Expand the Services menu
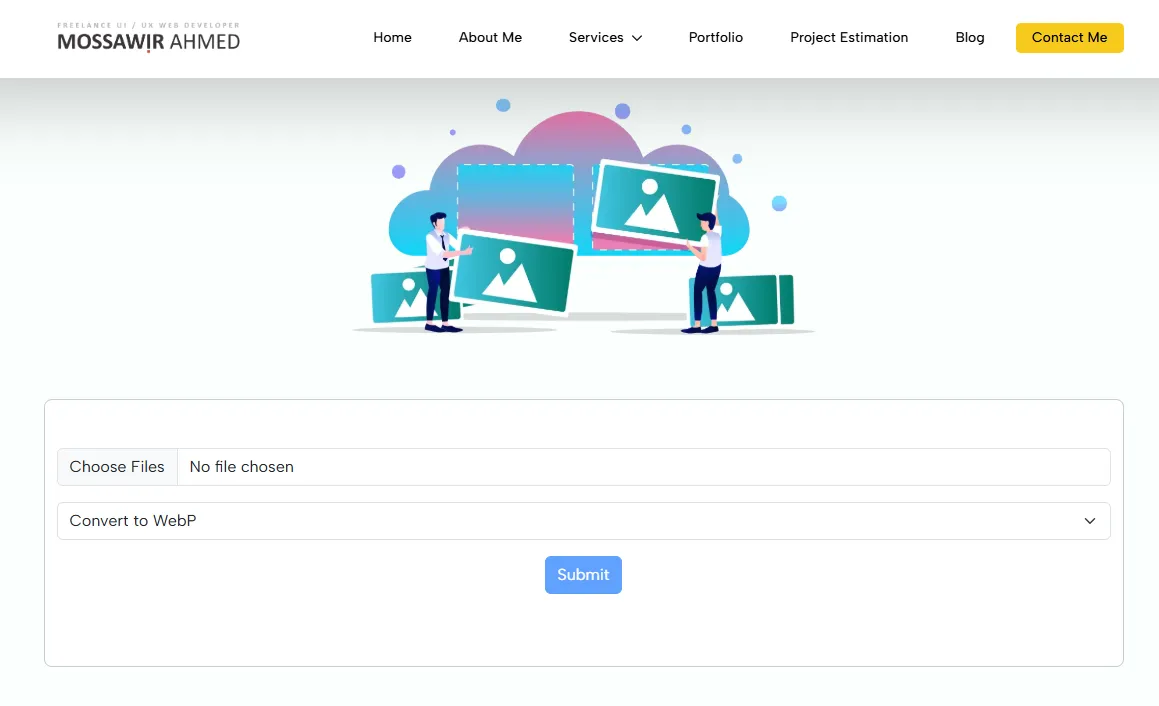The width and height of the screenshot is (1159, 706). (x=596, y=38)
